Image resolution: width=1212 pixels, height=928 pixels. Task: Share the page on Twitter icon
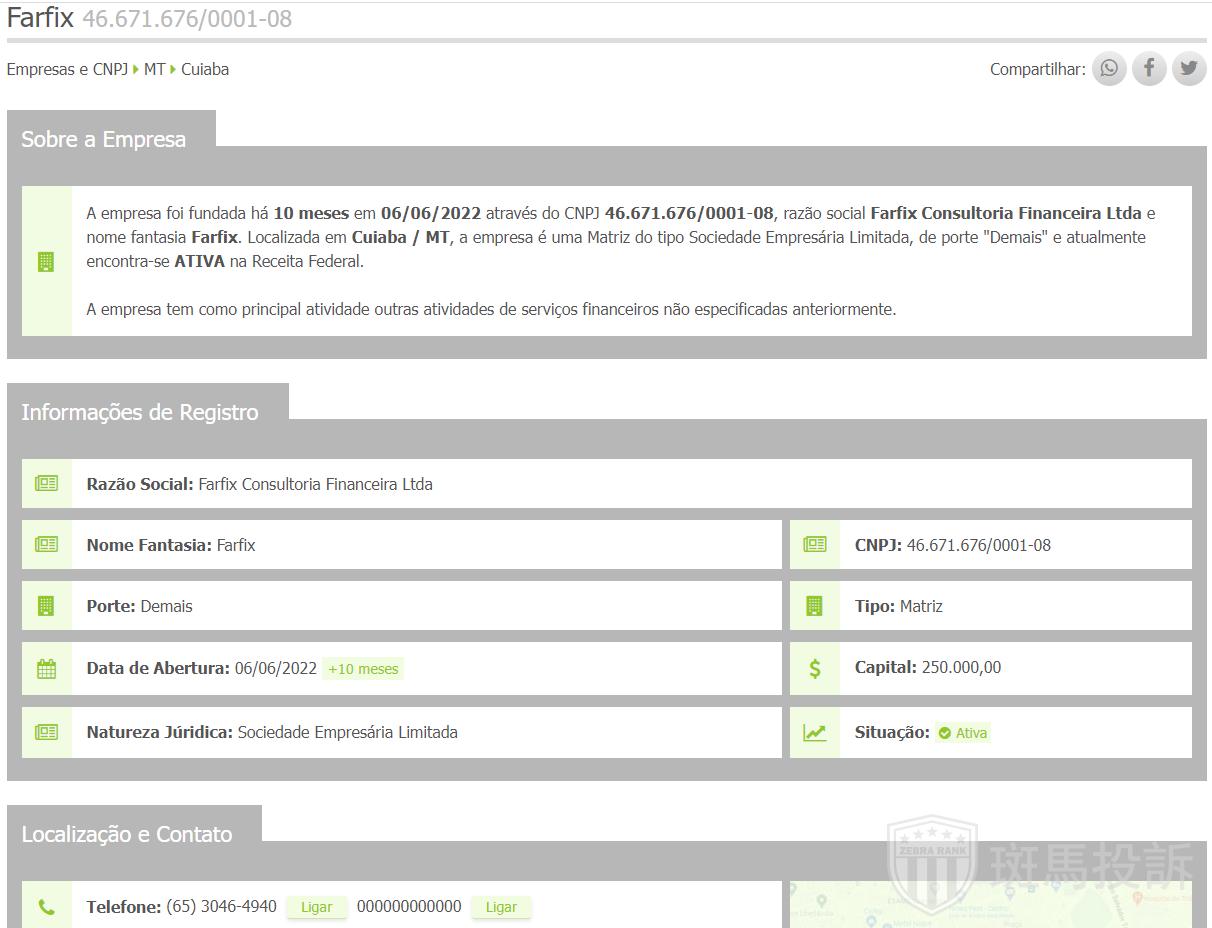[x=1189, y=69]
